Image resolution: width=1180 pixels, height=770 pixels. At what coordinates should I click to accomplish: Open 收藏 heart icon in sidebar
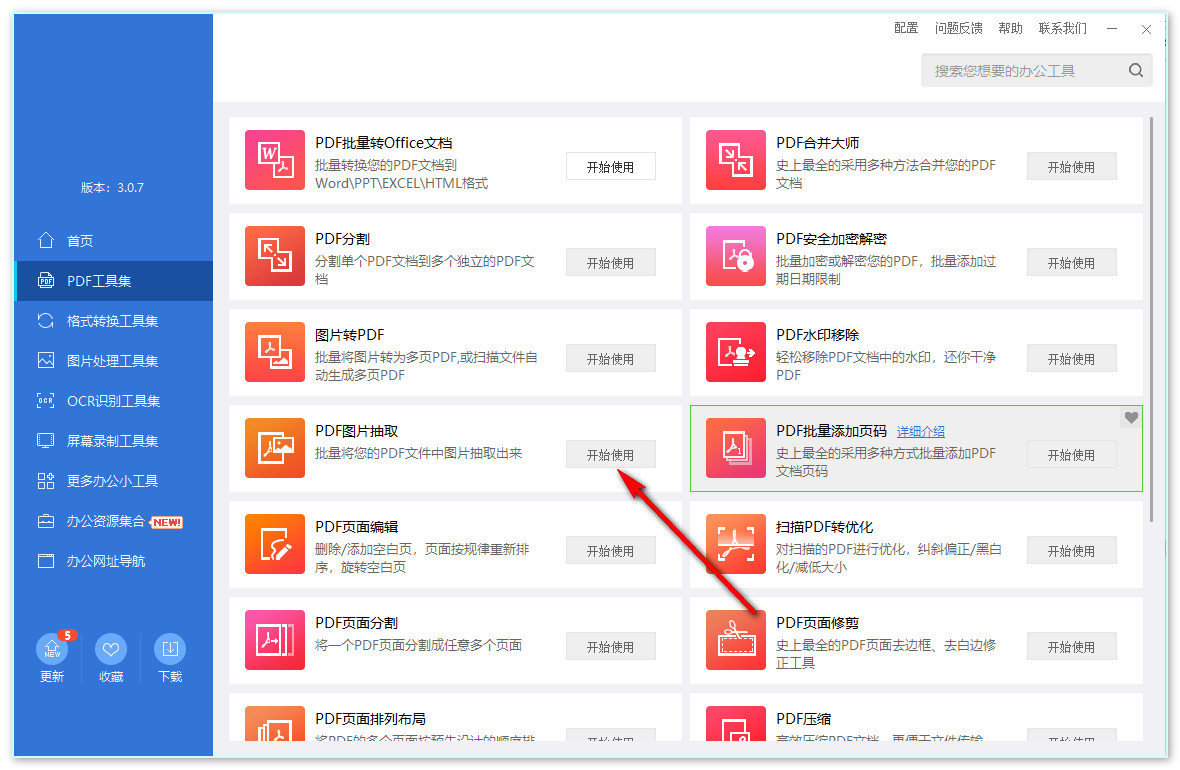point(111,649)
